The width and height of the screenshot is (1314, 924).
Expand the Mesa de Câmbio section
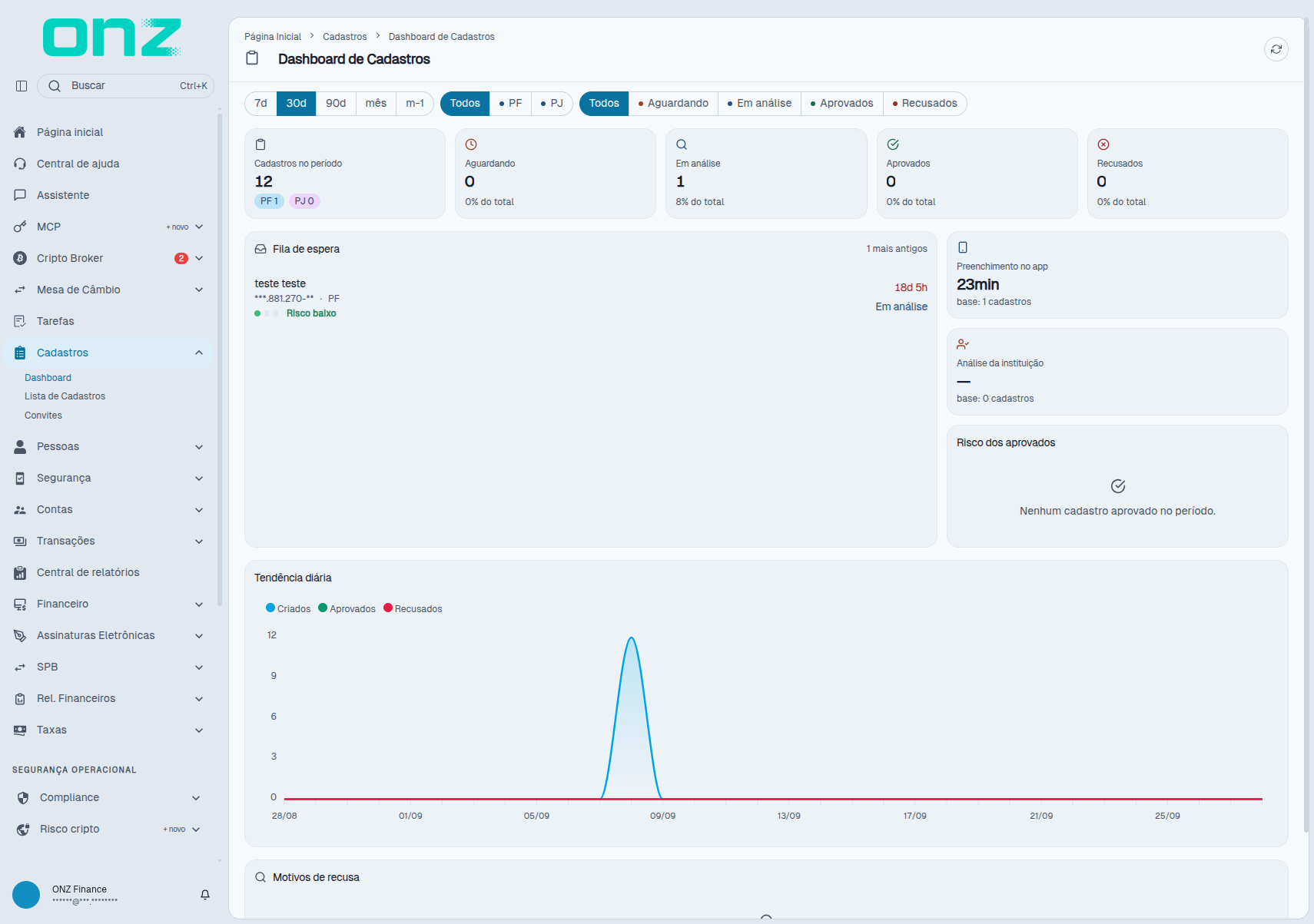coord(108,290)
